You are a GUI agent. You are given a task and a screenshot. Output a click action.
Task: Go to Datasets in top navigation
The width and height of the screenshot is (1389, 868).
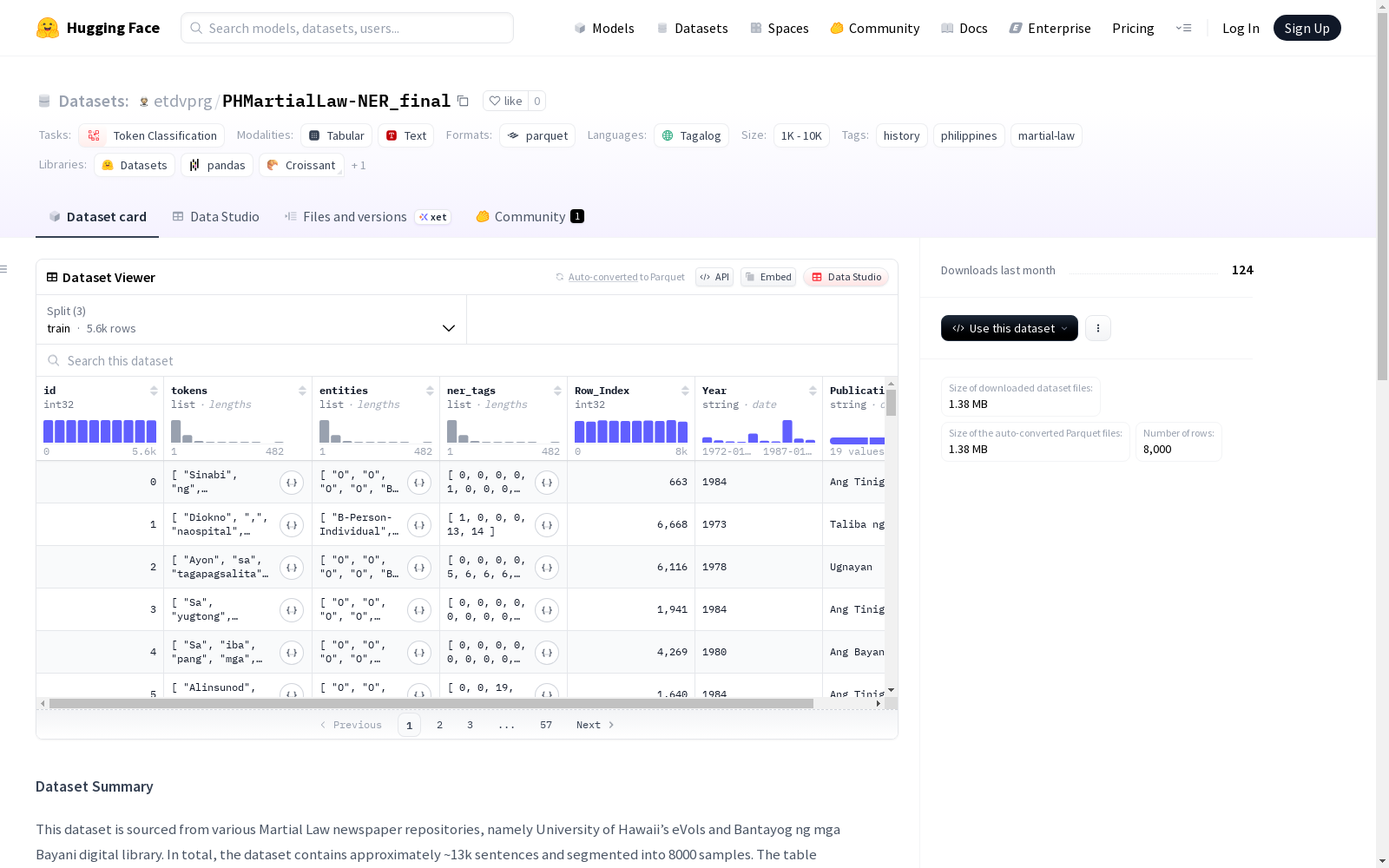click(692, 28)
